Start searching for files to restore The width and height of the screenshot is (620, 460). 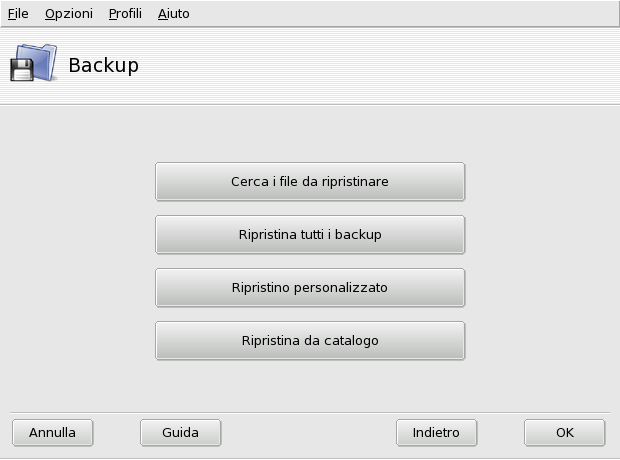pos(310,182)
